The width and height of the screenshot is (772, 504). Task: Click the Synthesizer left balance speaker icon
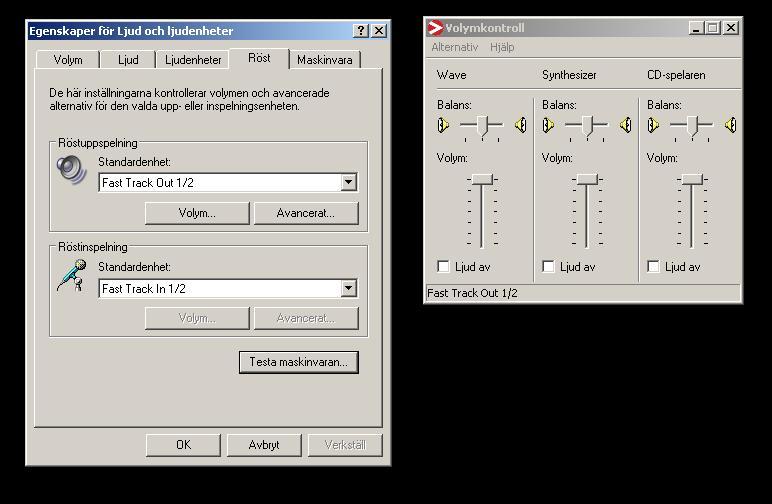pos(548,125)
